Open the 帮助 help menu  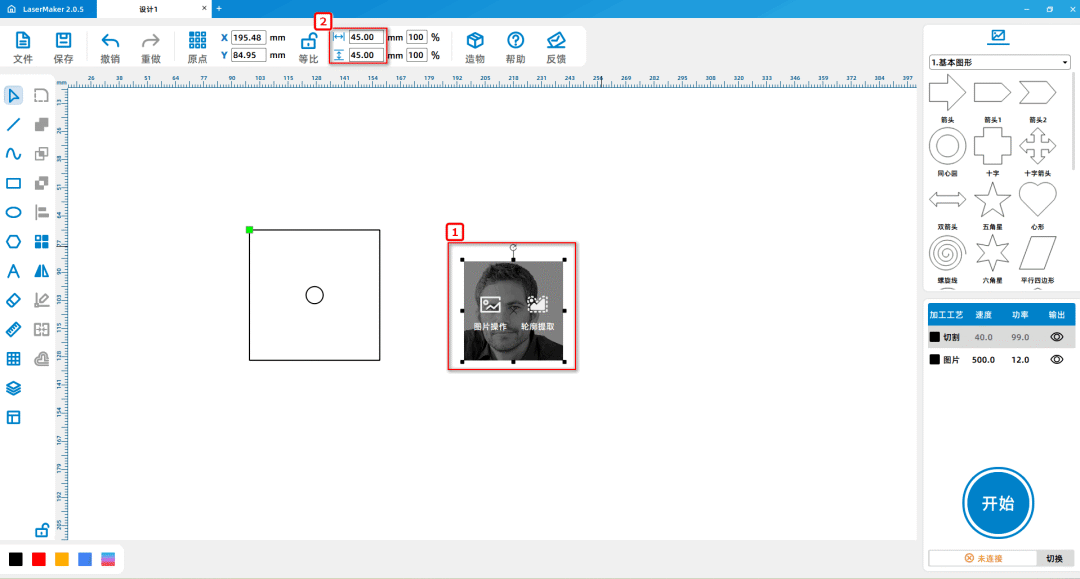(515, 41)
